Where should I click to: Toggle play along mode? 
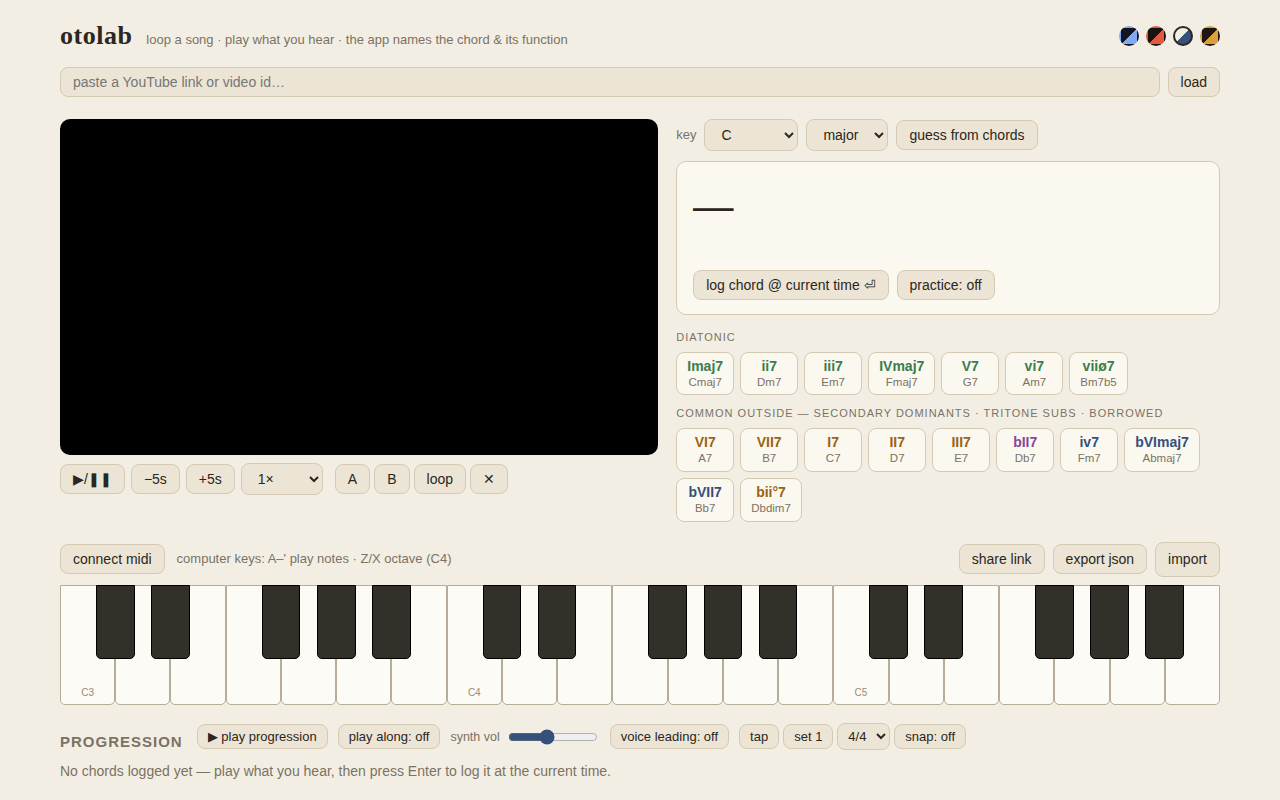[389, 737]
